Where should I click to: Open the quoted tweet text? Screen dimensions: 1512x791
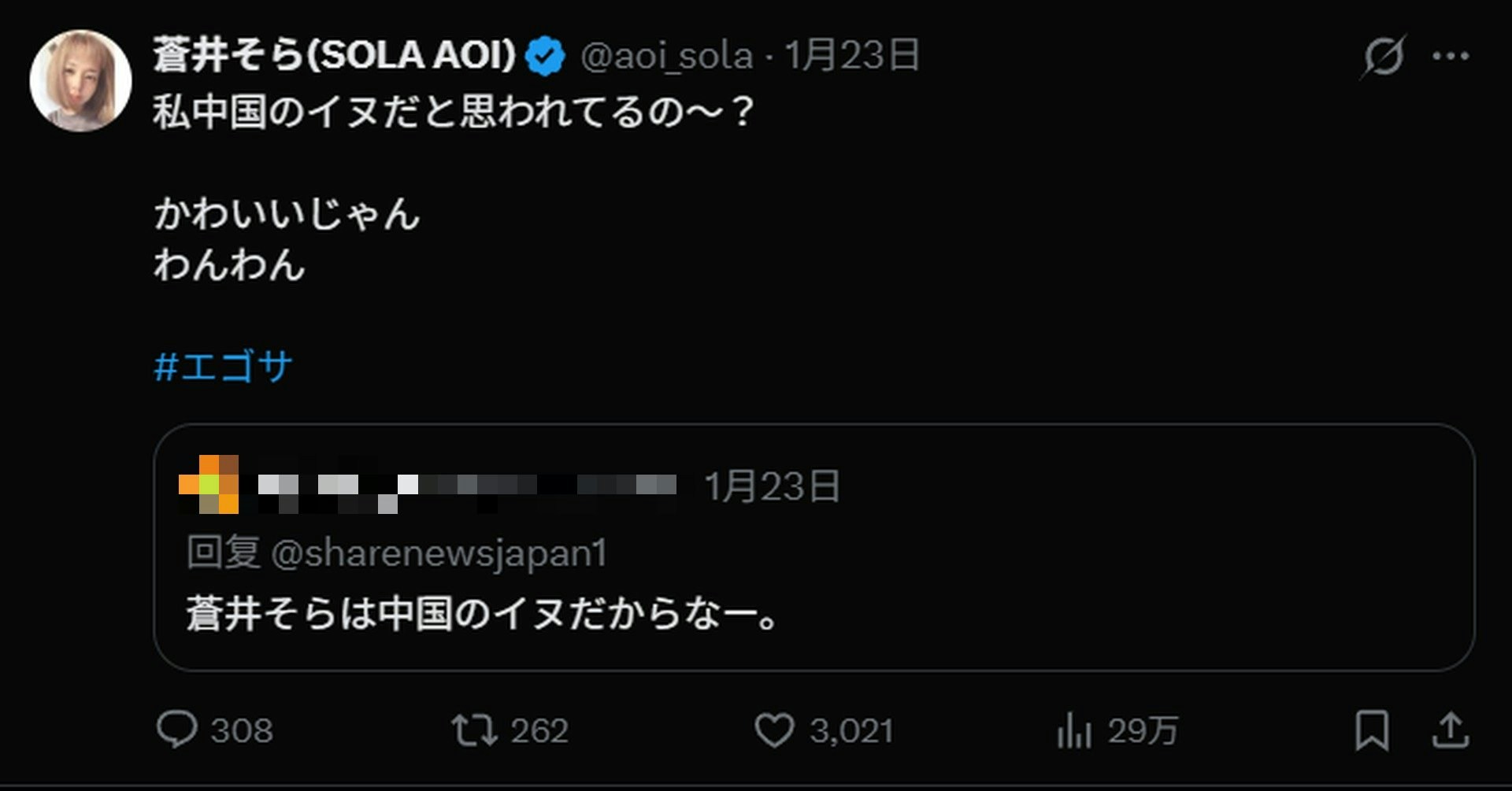[482, 613]
